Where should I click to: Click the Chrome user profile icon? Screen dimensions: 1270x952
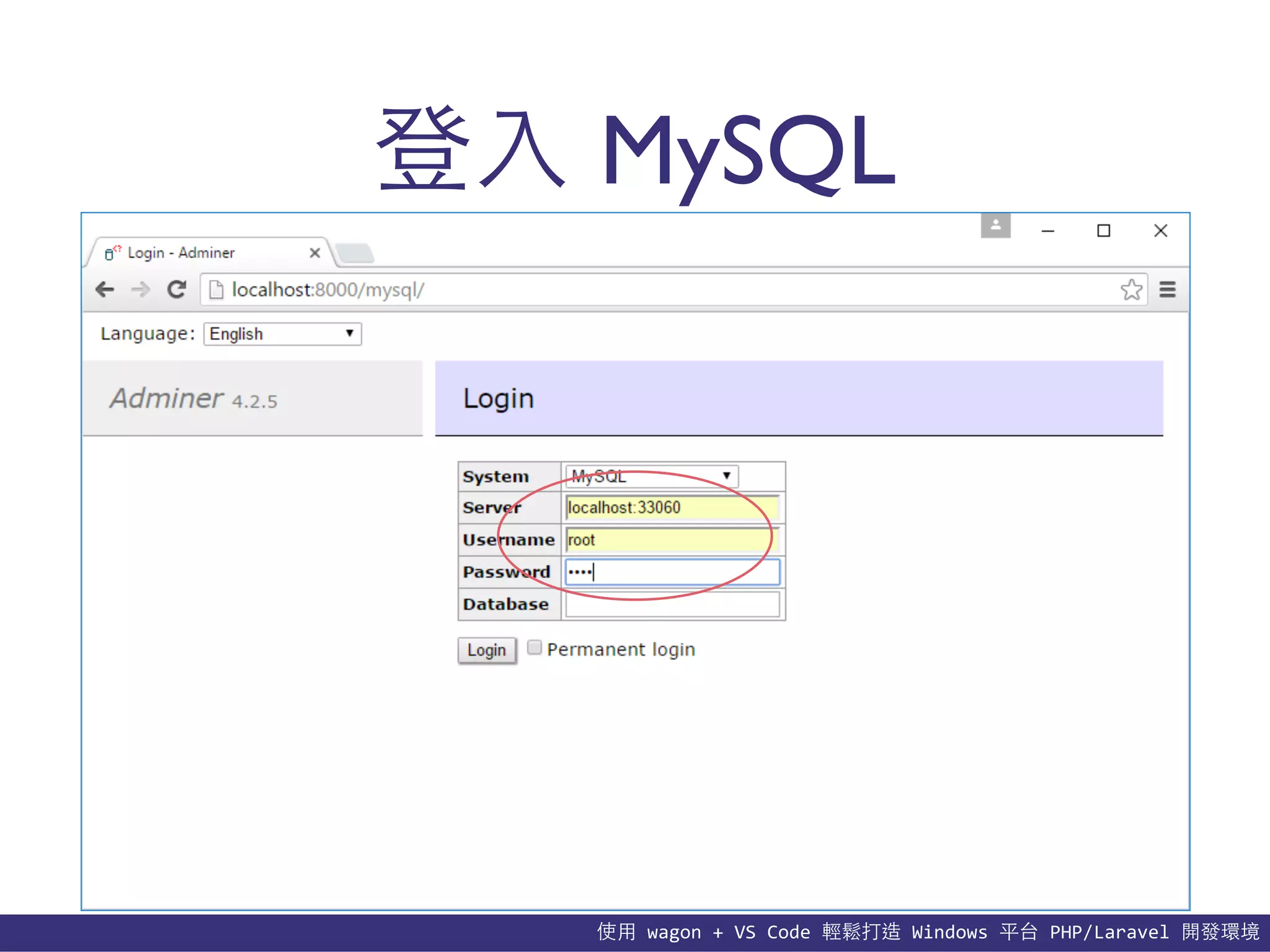(996, 226)
